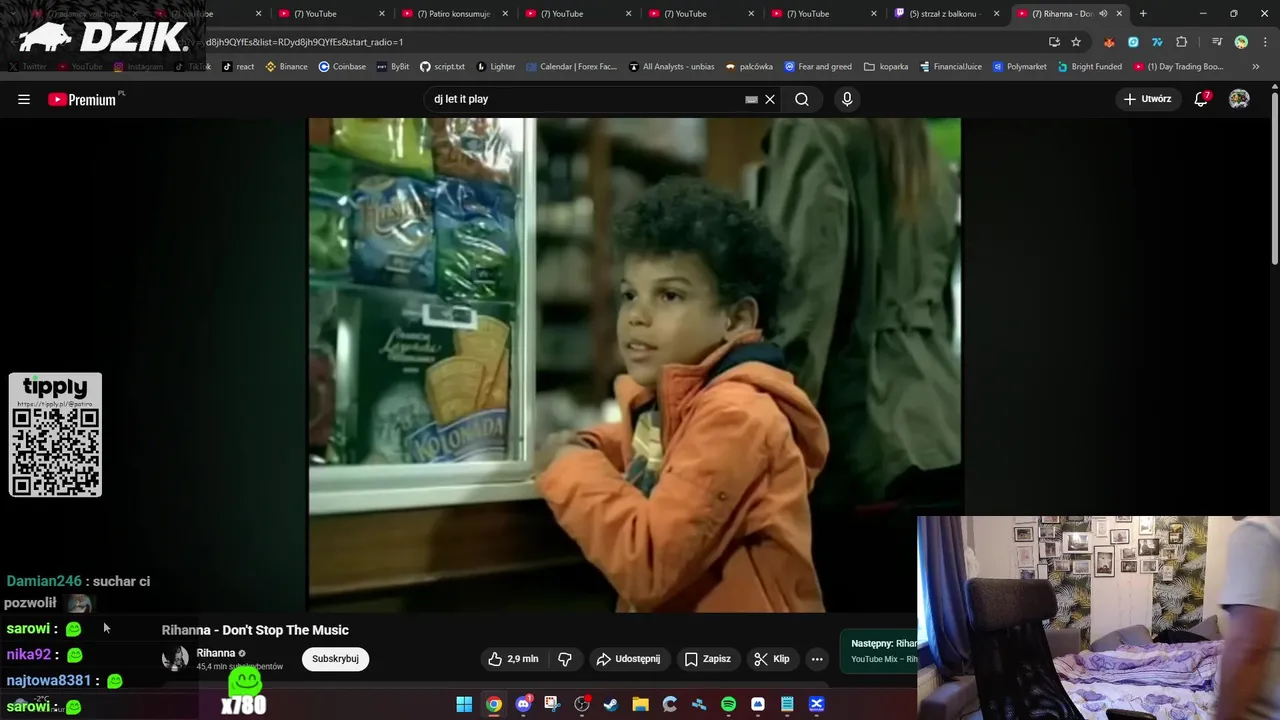Open OBS Studio from taskbar
The image size is (1280, 720).
(x=582, y=704)
